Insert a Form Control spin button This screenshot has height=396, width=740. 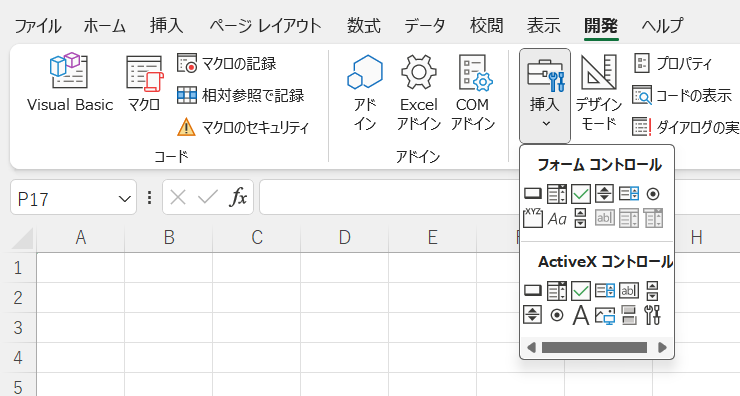point(605,194)
